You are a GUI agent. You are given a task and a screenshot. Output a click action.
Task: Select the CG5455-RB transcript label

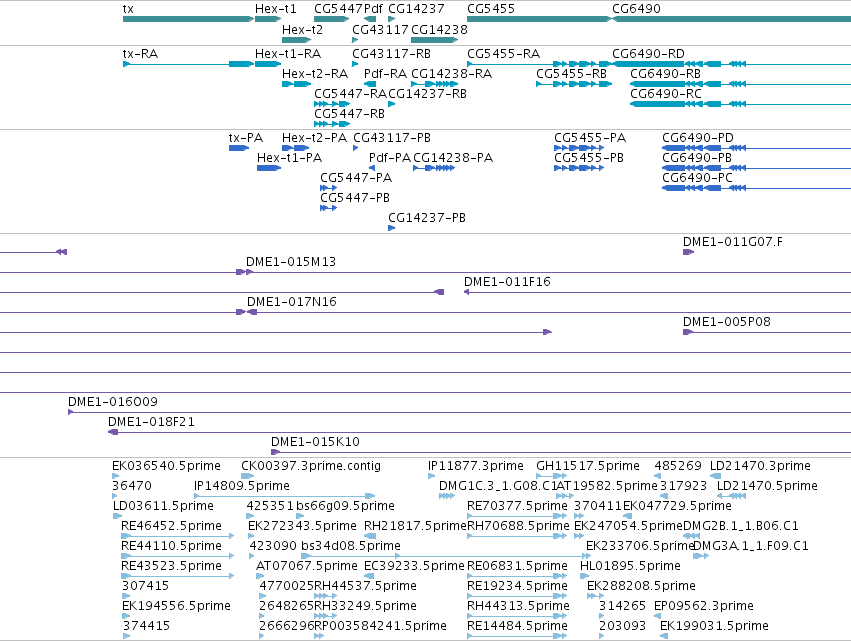[x=571, y=73]
